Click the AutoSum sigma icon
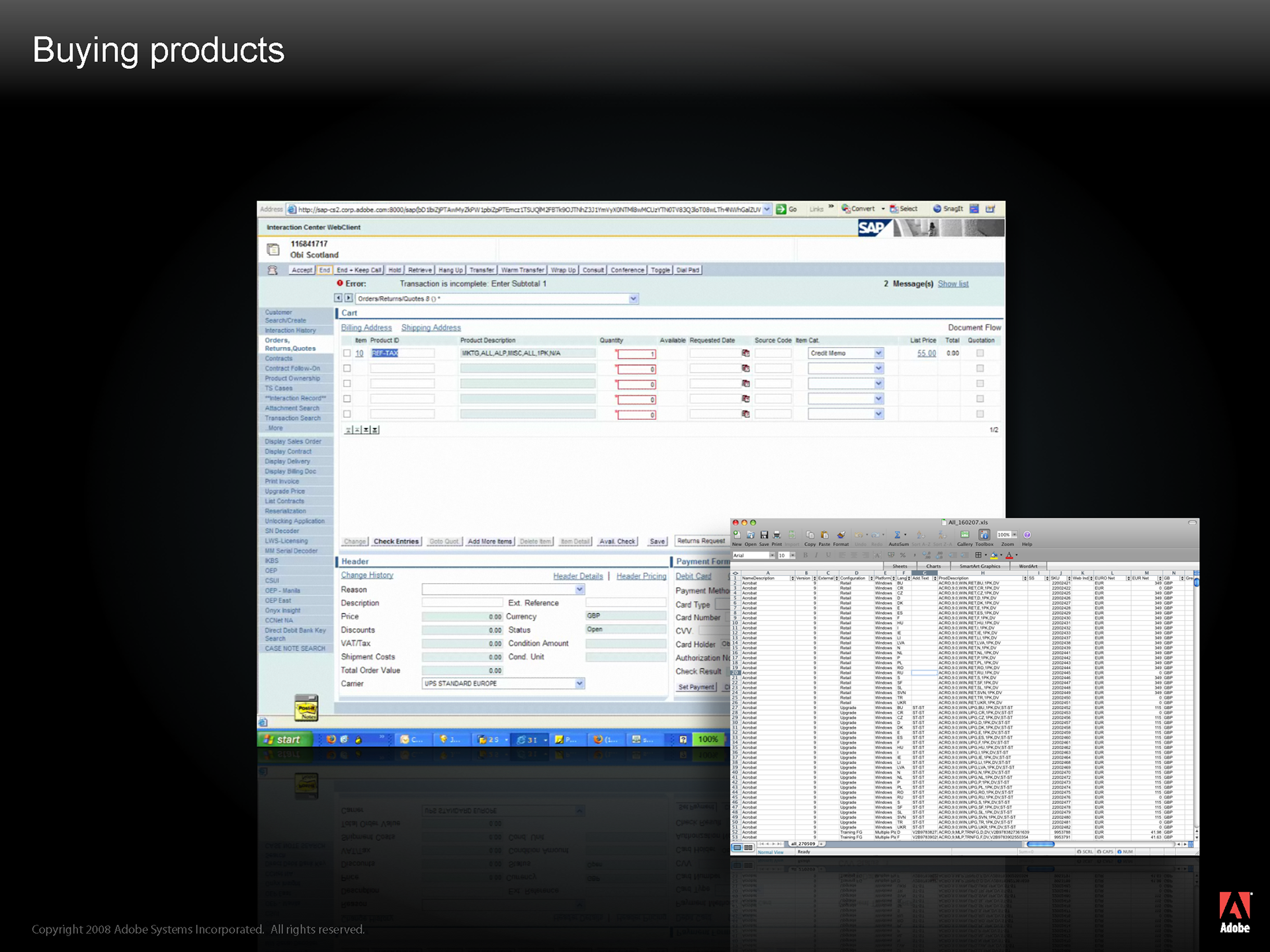This screenshot has height=952, width=1270. click(897, 535)
